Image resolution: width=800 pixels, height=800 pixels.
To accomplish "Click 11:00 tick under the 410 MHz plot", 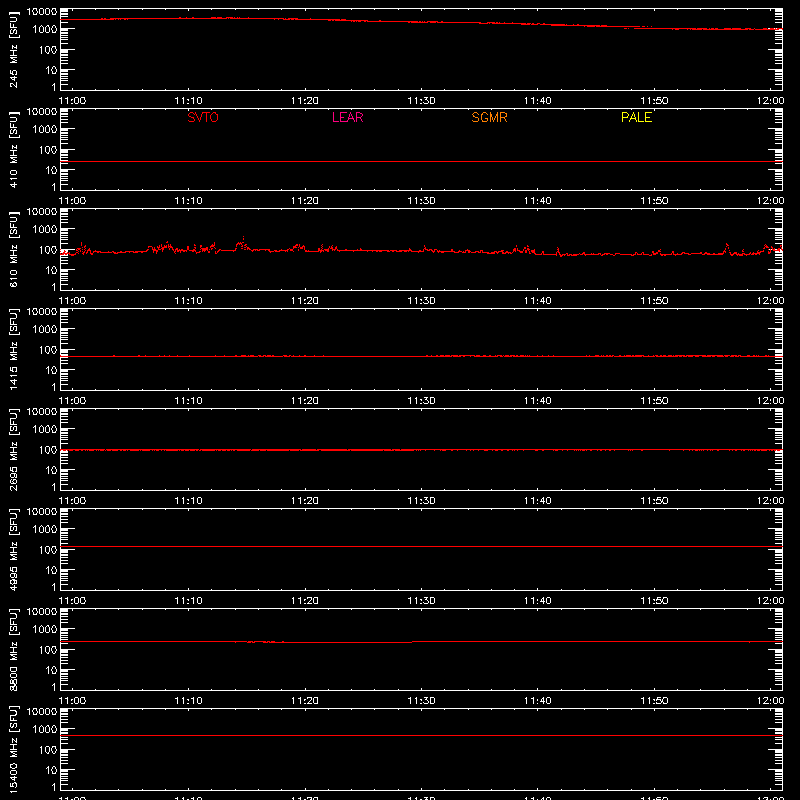I will pyautogui.click(x=72, y=201).
